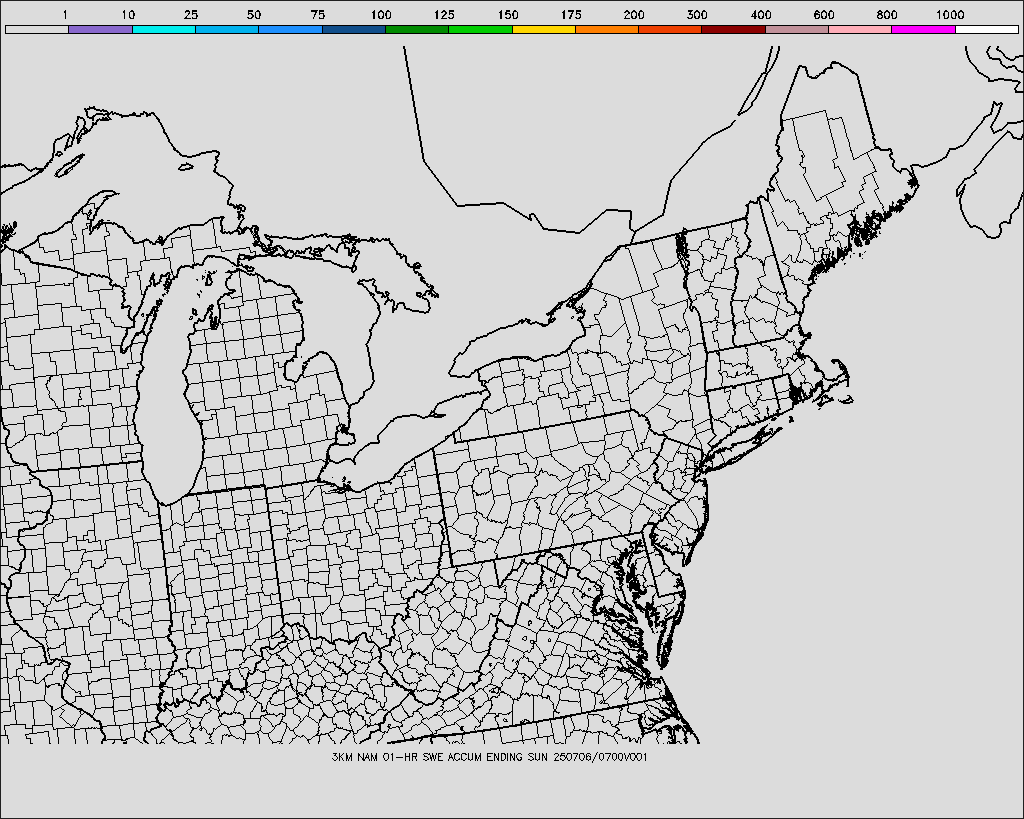Viewport: 1024px width, 819px height.
Task: Click the light gray color segment under 1
Action: point(37,29)
